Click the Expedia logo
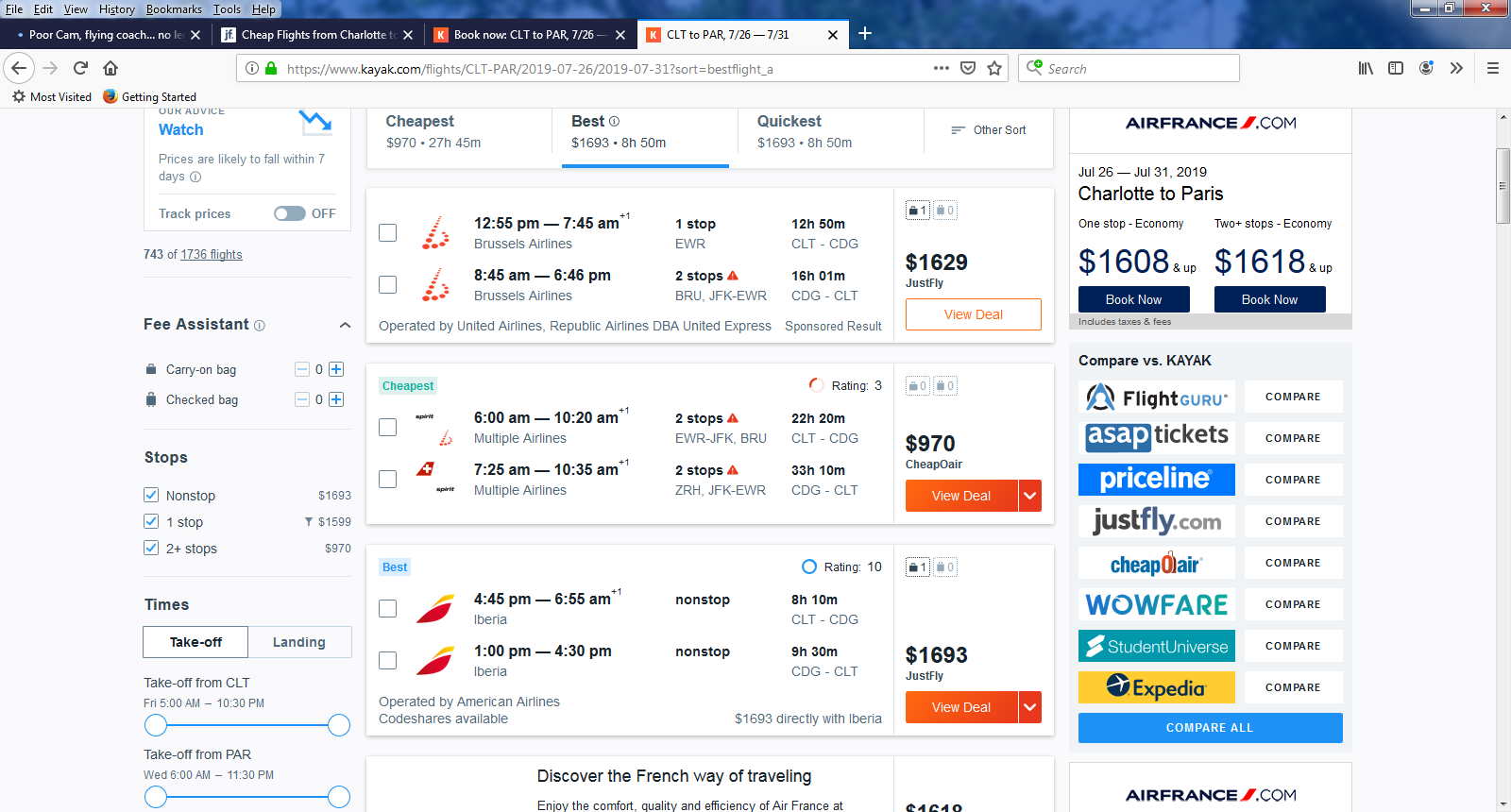Screen dimensions: 1511x812 (1157, 687)
